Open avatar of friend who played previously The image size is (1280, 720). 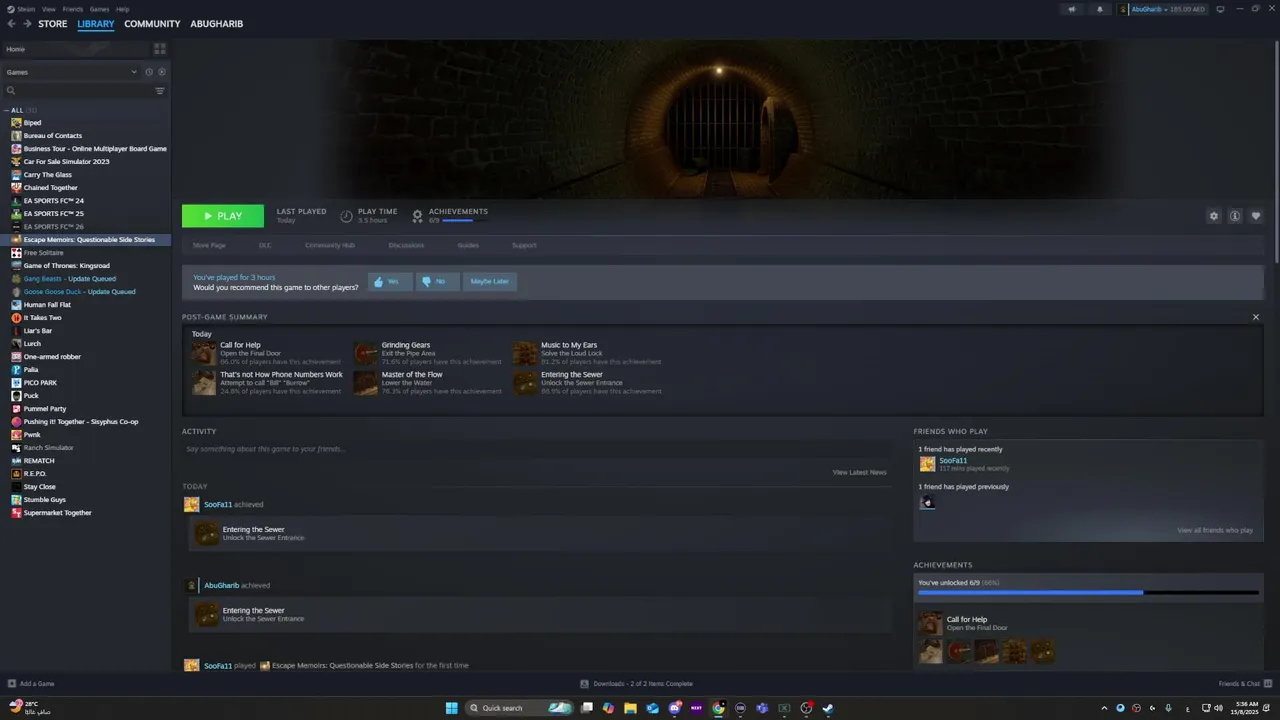[927, 502]
